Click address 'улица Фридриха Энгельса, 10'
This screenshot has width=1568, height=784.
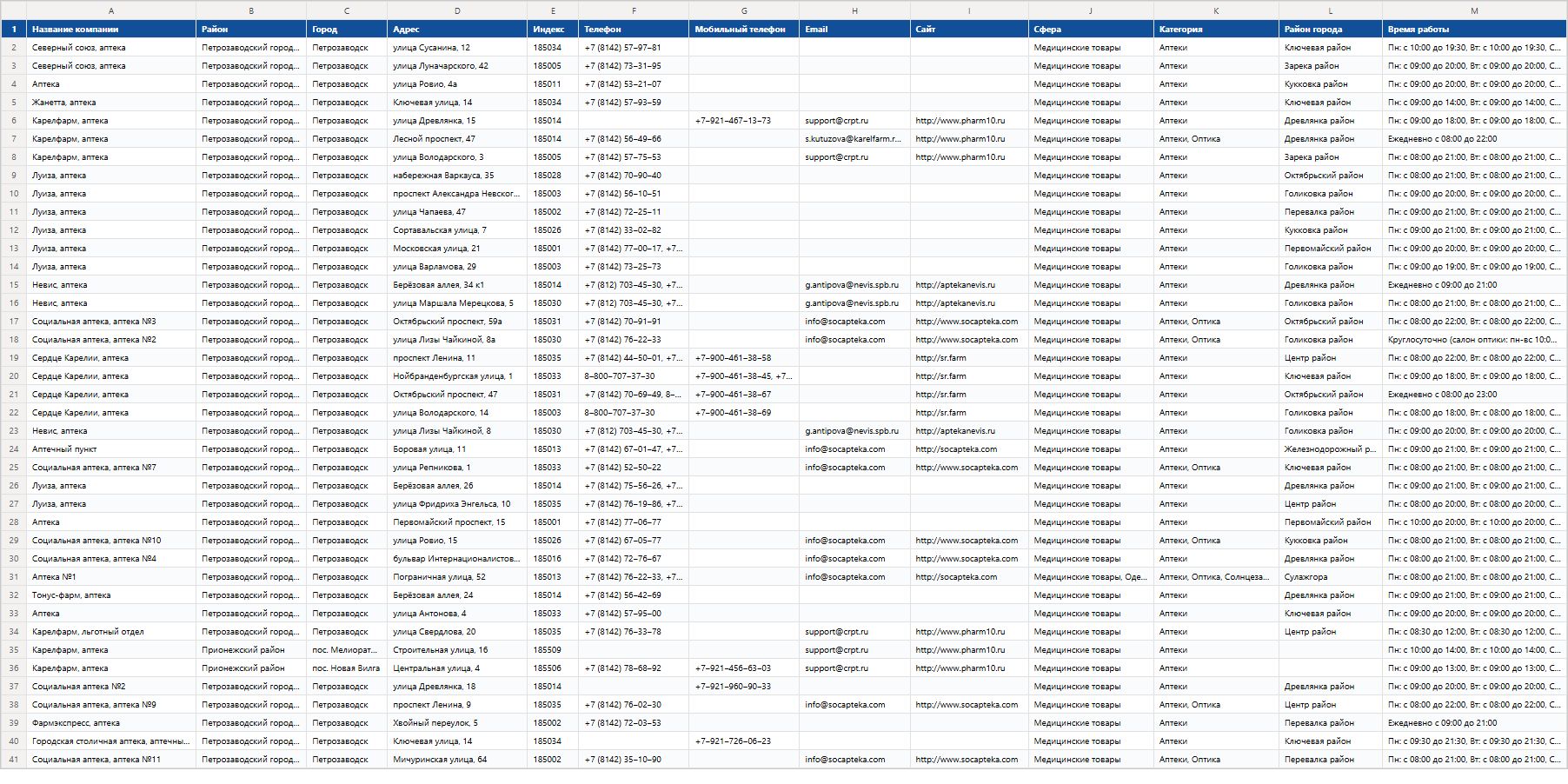pos(457,504)
